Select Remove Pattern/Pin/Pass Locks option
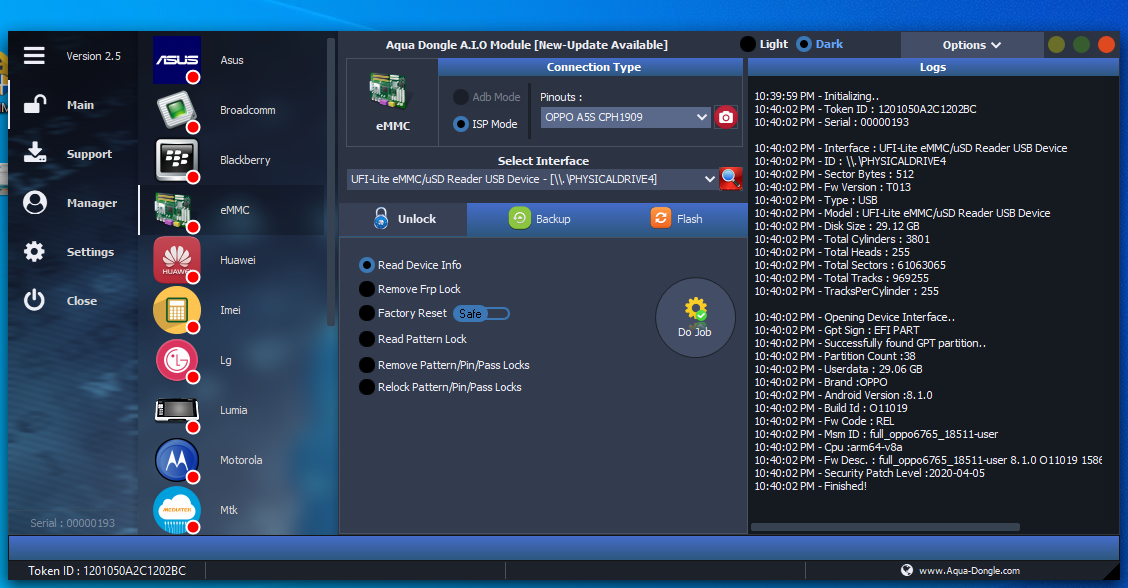1128x588 pixels. tap(367, 365)
